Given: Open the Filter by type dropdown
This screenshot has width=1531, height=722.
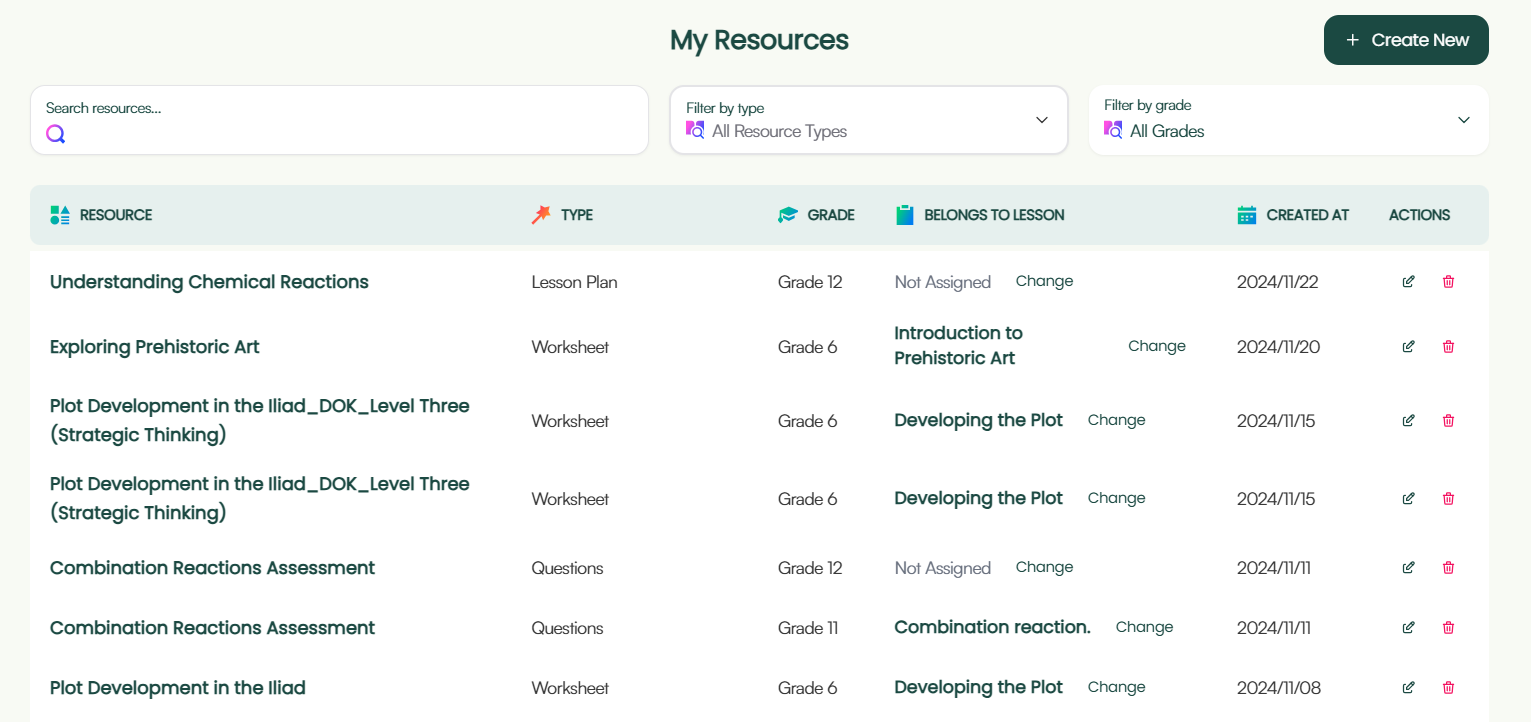Looking at the screenshot, I should (869, 120).
